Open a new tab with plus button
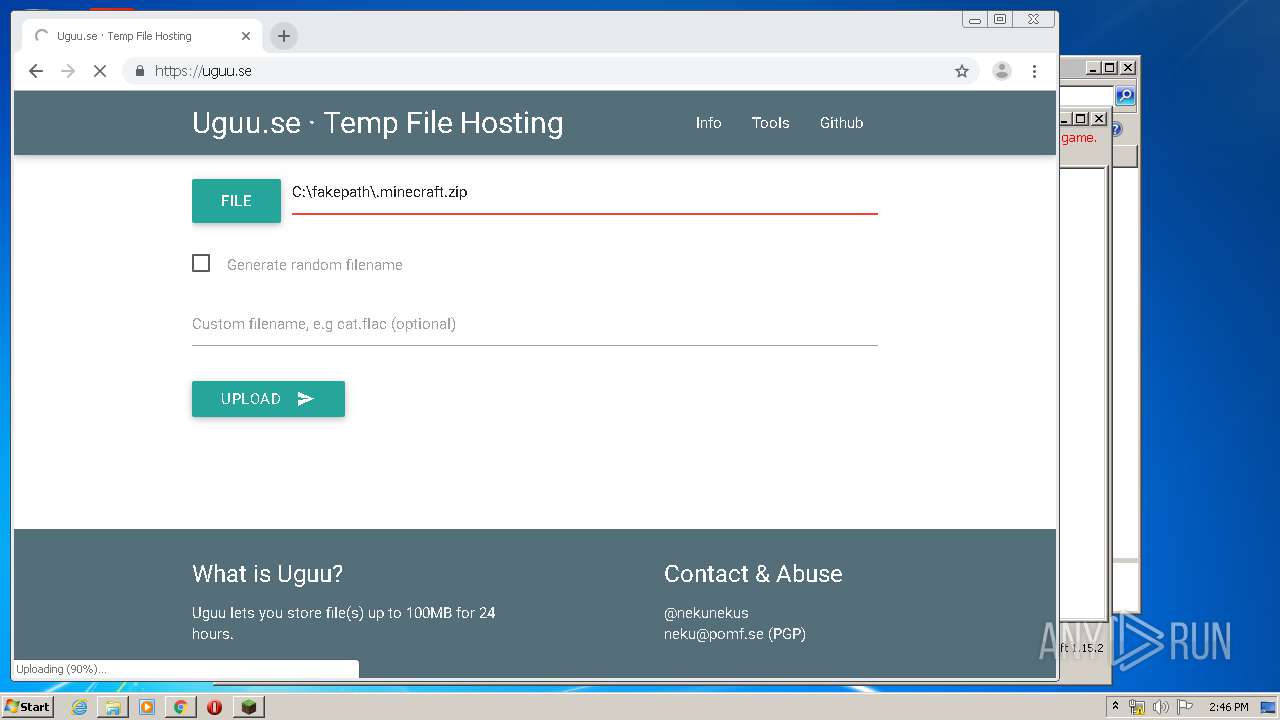Image resolution: width=1280 pixels, height=720 pixels. (x=284, y=36)
